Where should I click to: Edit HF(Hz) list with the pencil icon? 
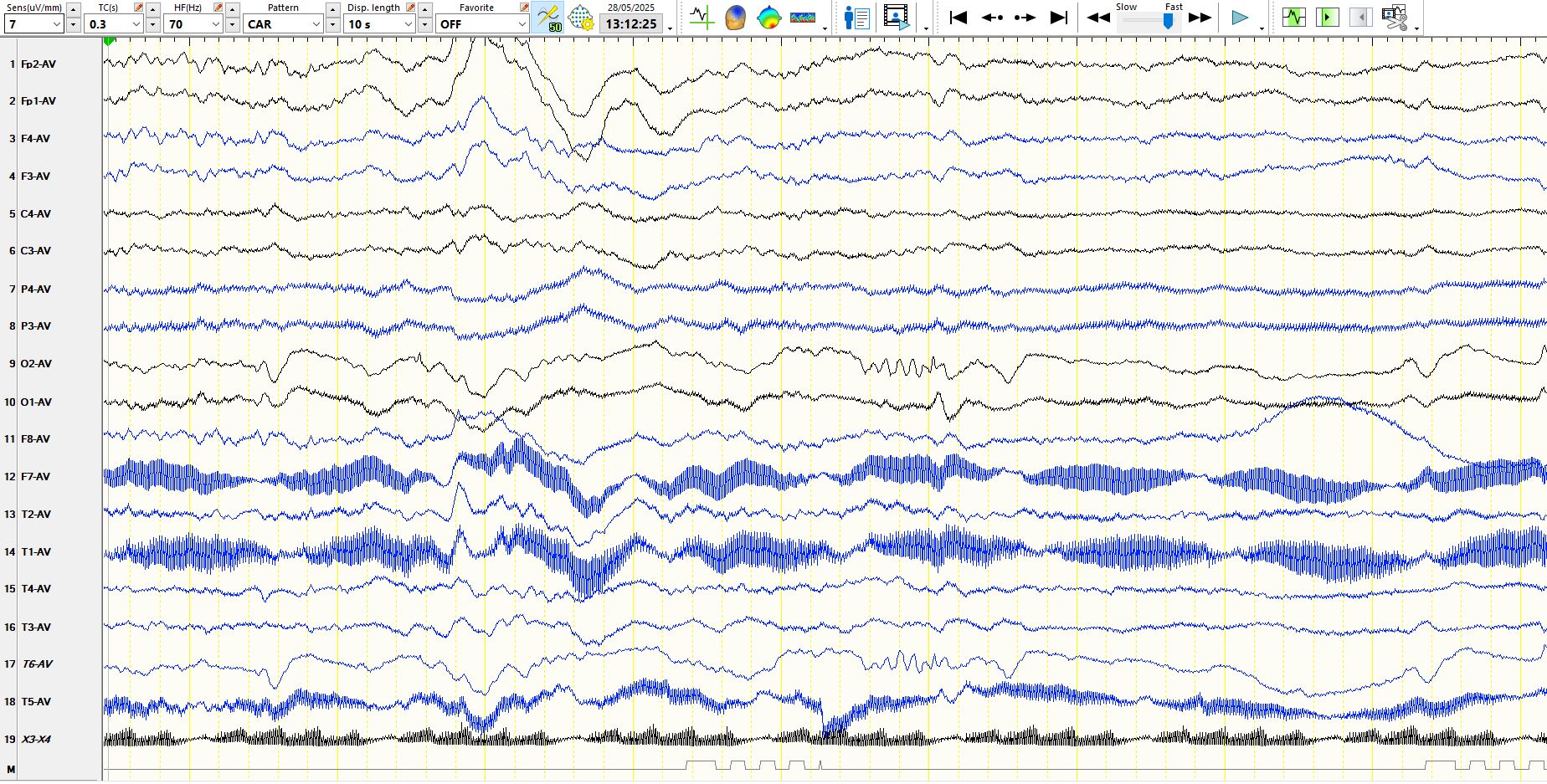coord(218,8)
